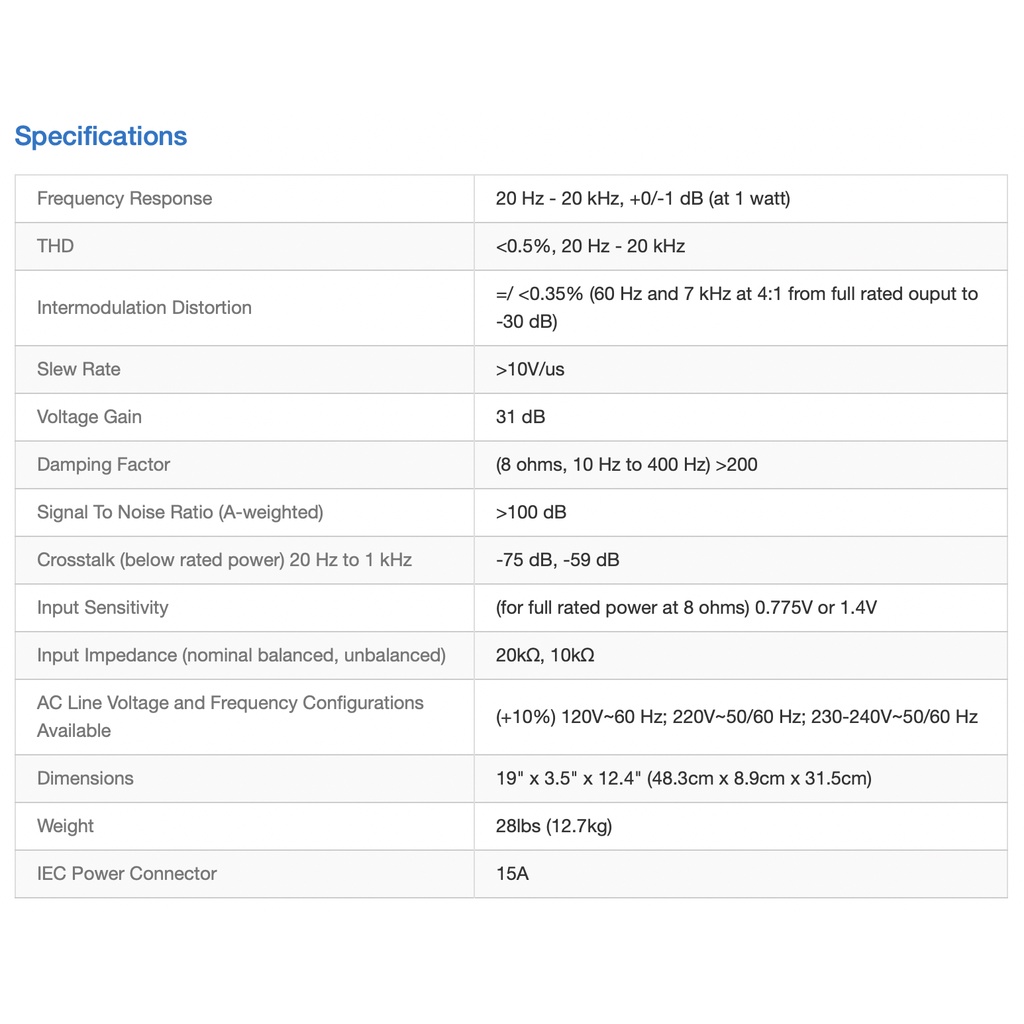Select the Frequency Response row label
The height and width of the screenshot is (1024, 1024).
(x=124, y=198)
